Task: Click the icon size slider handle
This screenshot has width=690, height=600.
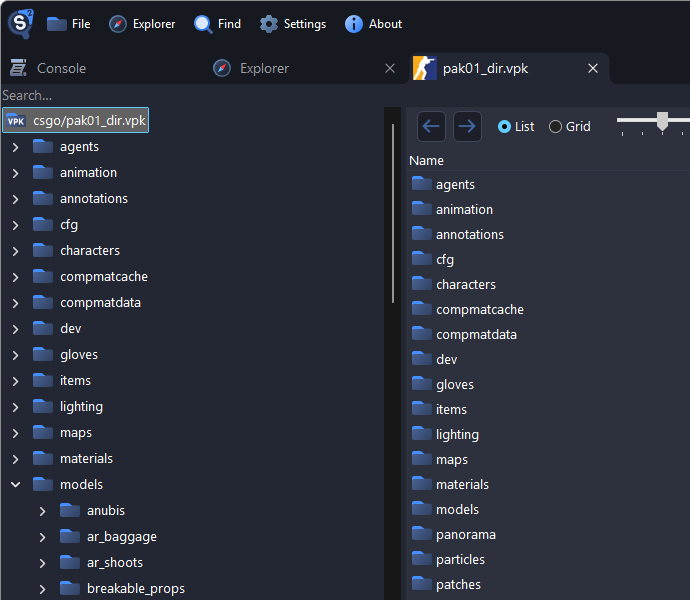Action: 662,121
